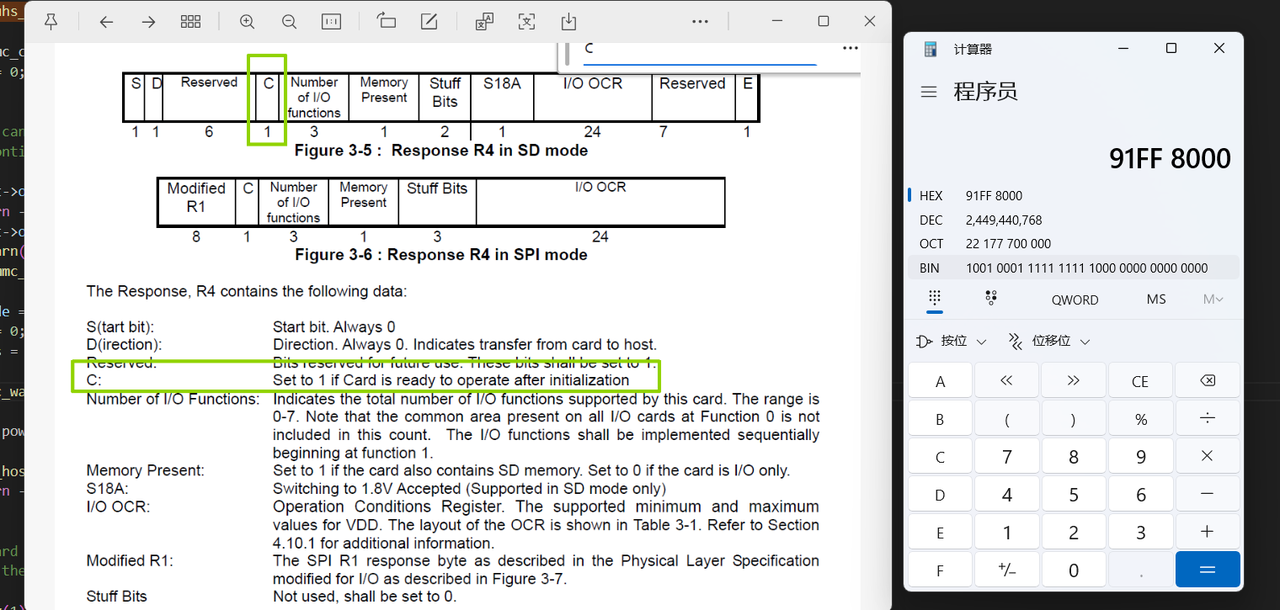The image size is (1280, 610).
Task: Open viewer toolbar more options menu
Action: click(x=700, y=22)
